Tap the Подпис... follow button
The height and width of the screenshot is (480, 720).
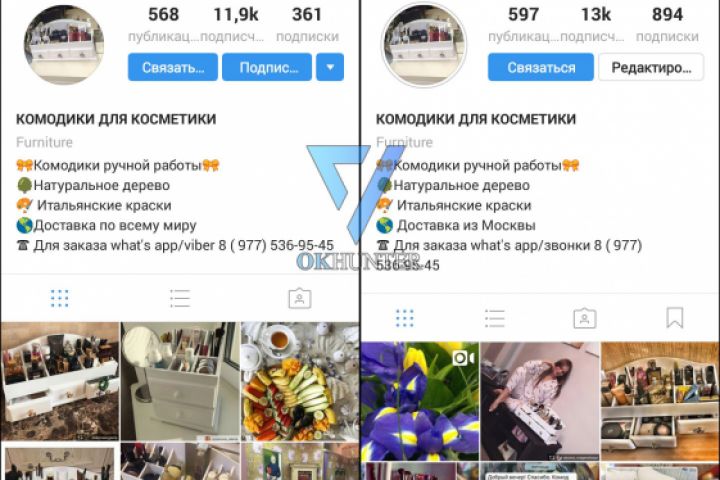click(x=267, y=67)
